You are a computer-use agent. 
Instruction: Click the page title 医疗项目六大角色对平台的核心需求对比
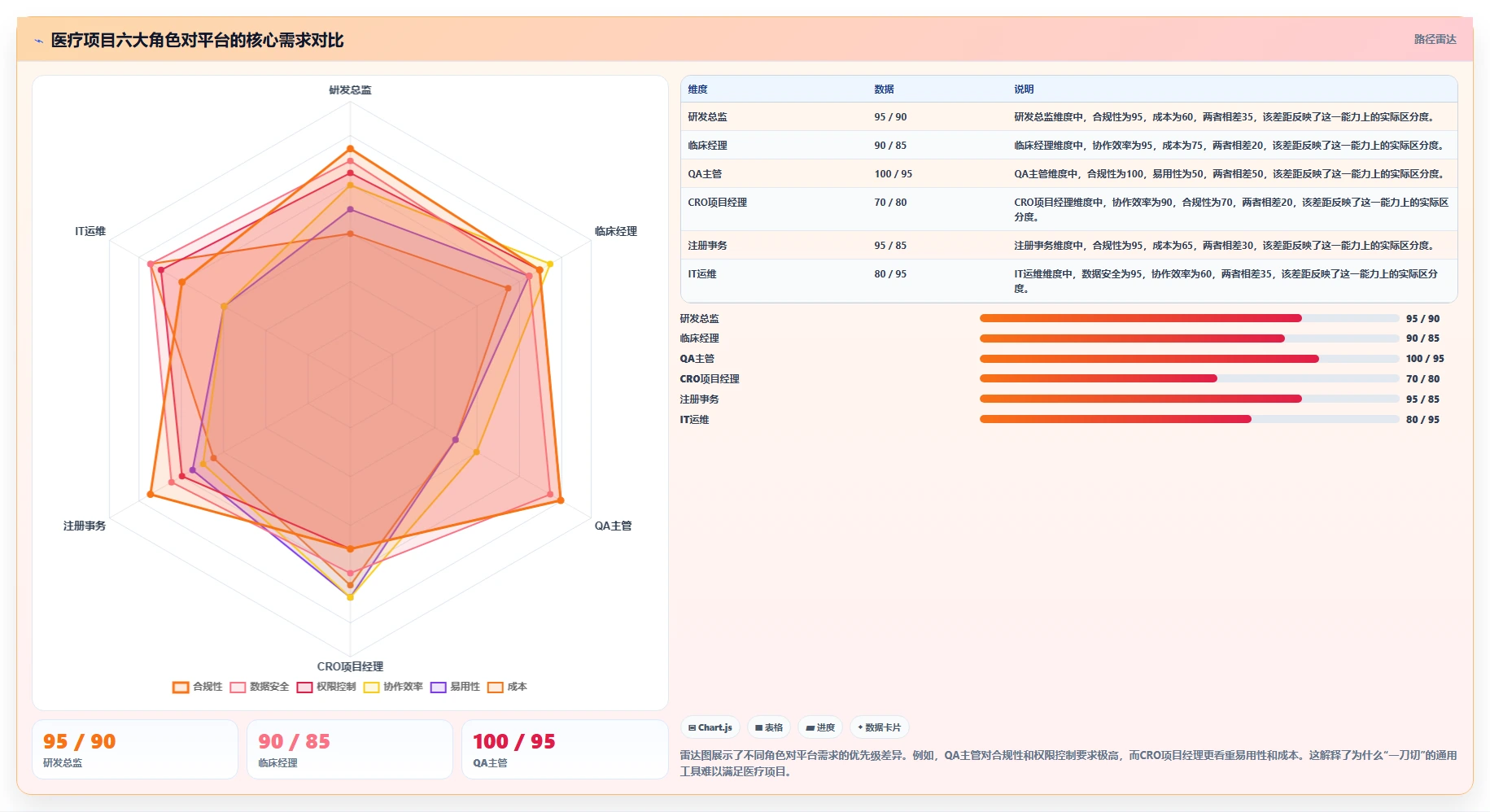click(198, 41)
